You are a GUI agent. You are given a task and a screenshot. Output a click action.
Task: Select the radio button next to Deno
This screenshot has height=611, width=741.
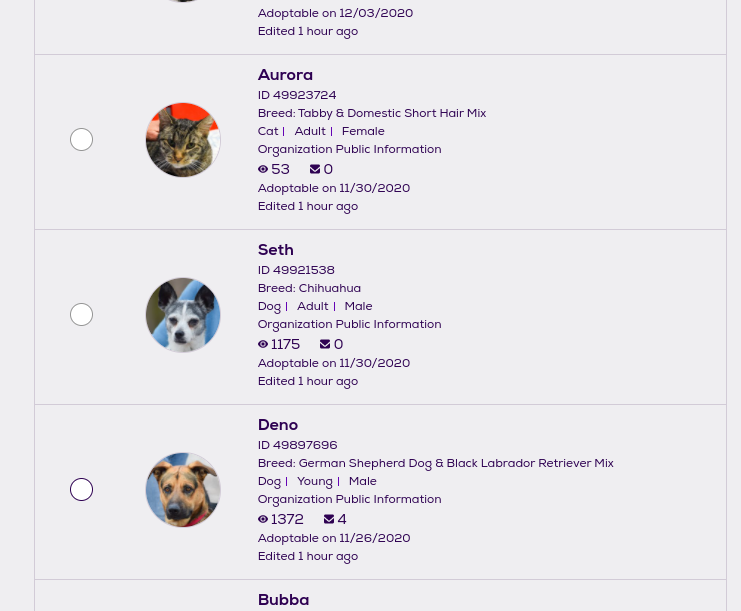[x=82, y=490]
